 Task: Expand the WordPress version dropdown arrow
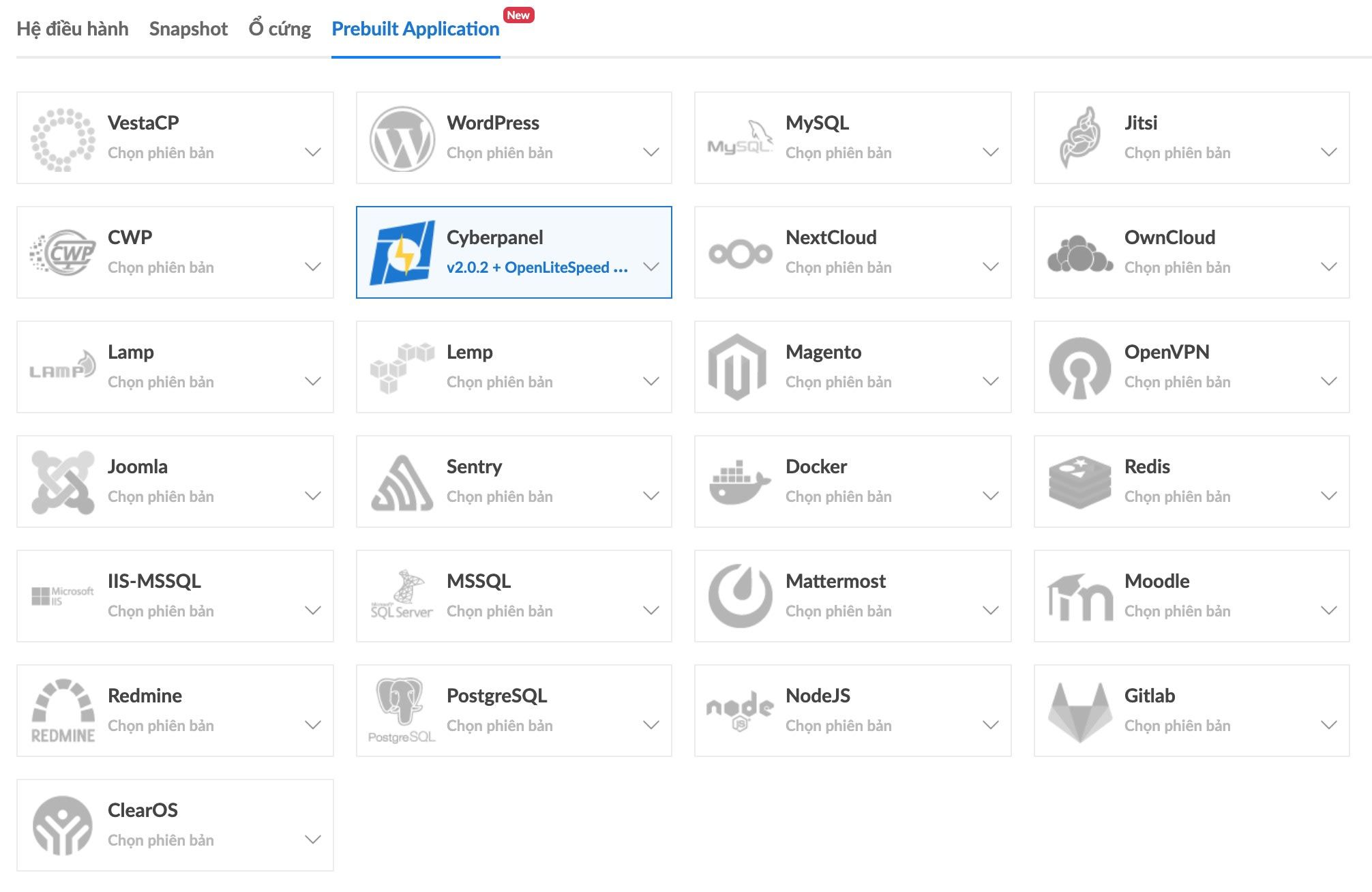pyautogui.click(x=651, y=152)
